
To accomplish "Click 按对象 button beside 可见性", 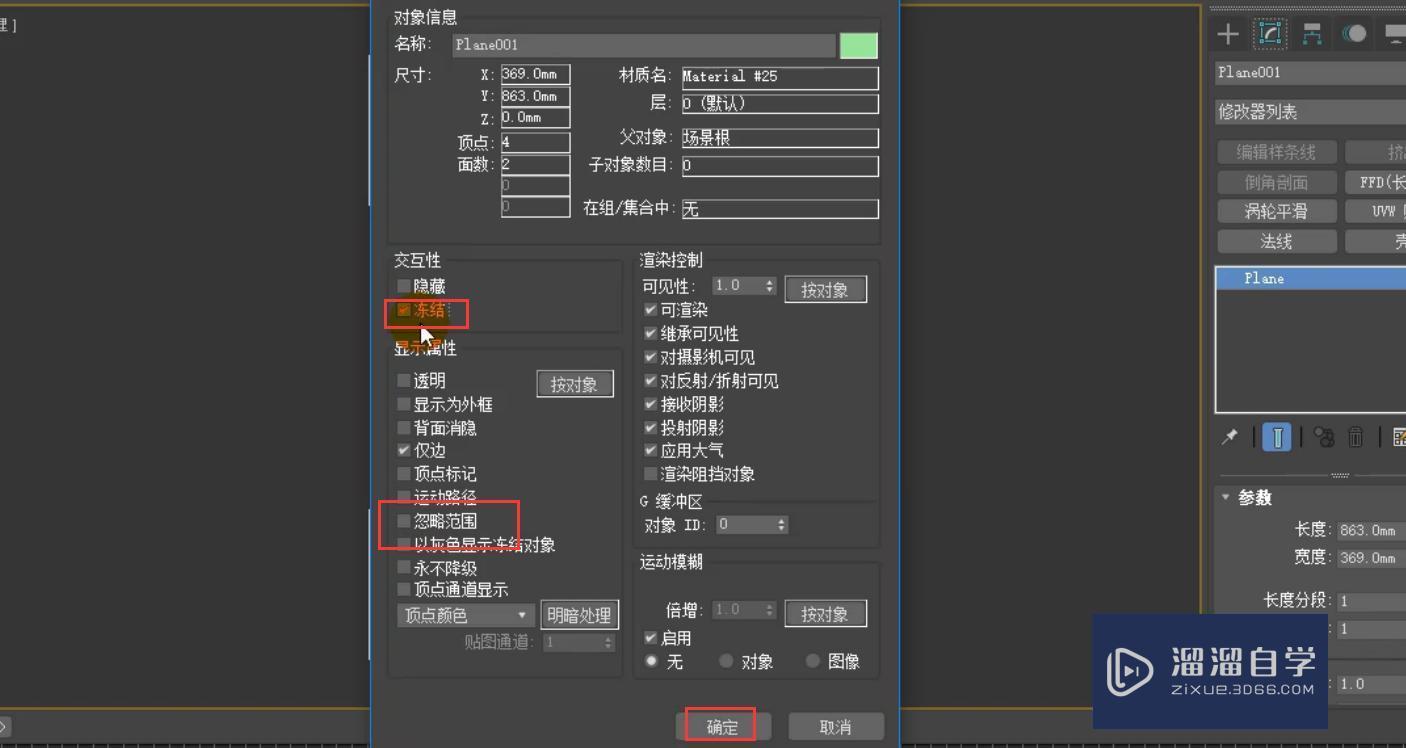I will click(825, 290).
